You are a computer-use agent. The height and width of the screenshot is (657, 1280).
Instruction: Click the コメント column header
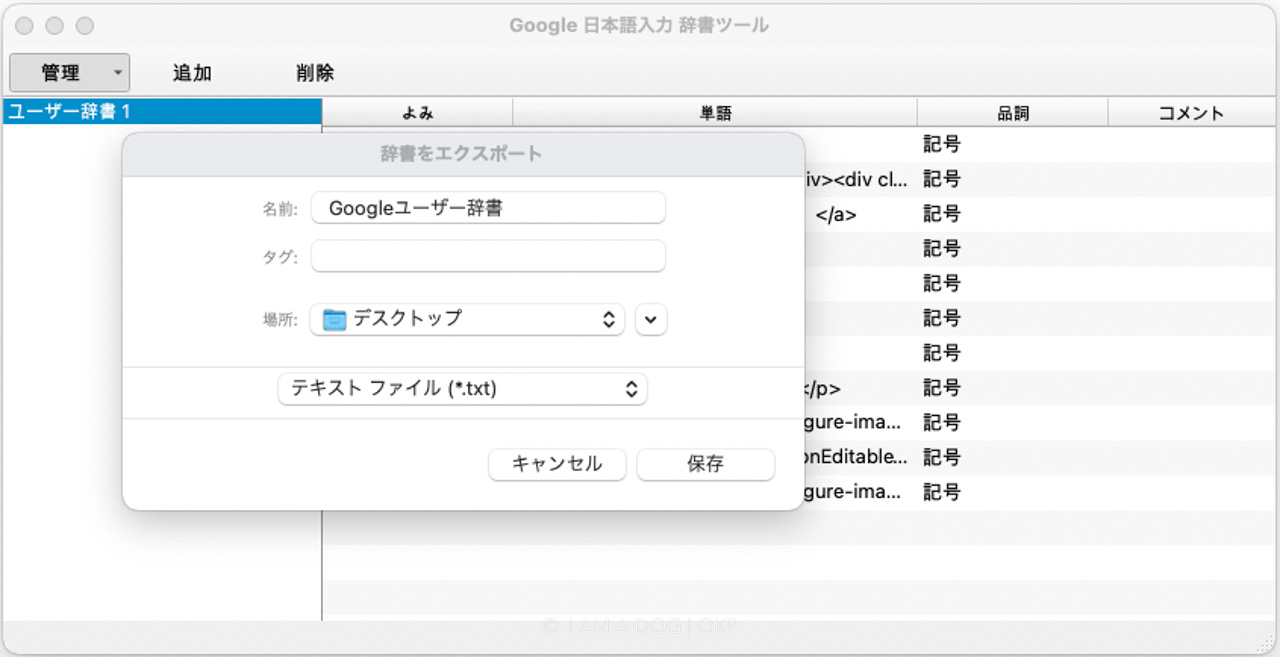[1191, 113]
